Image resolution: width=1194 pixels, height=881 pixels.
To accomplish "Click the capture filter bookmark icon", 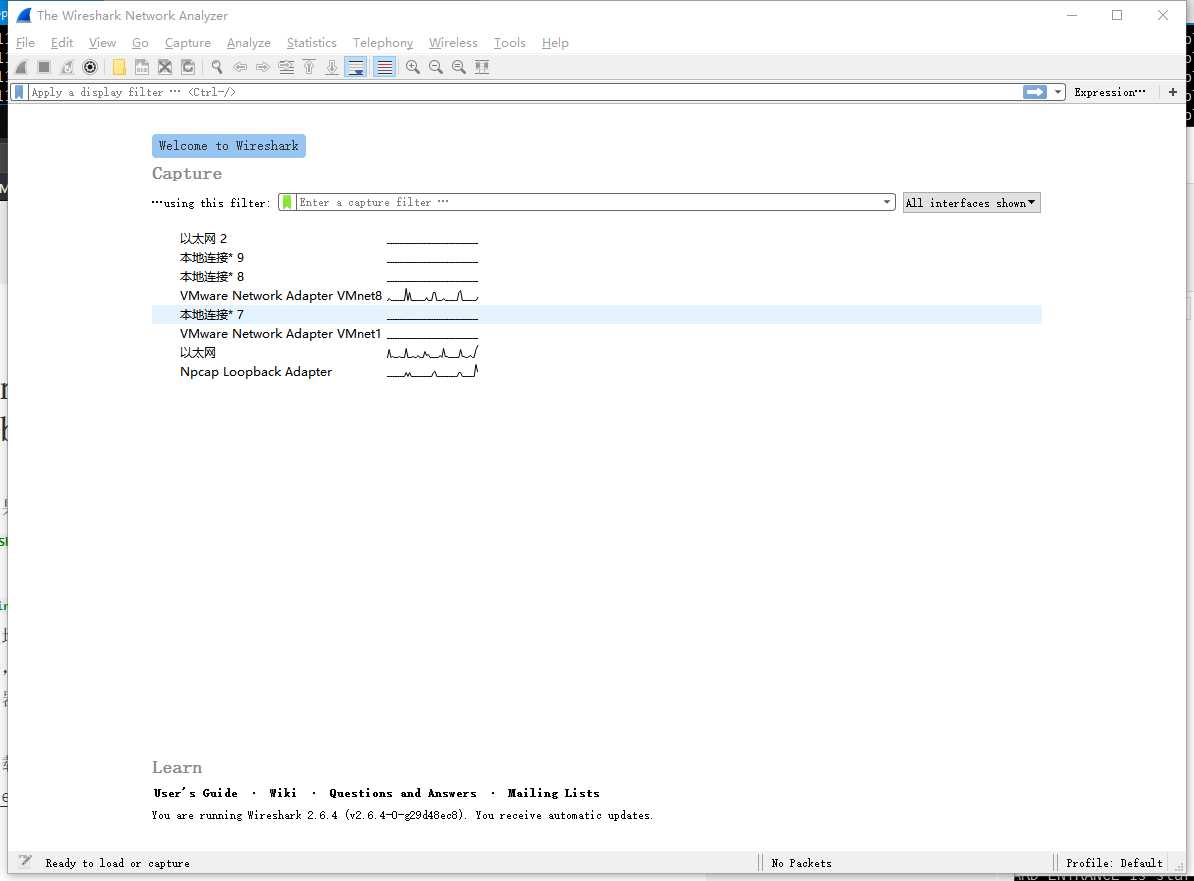I will [287, 203].
